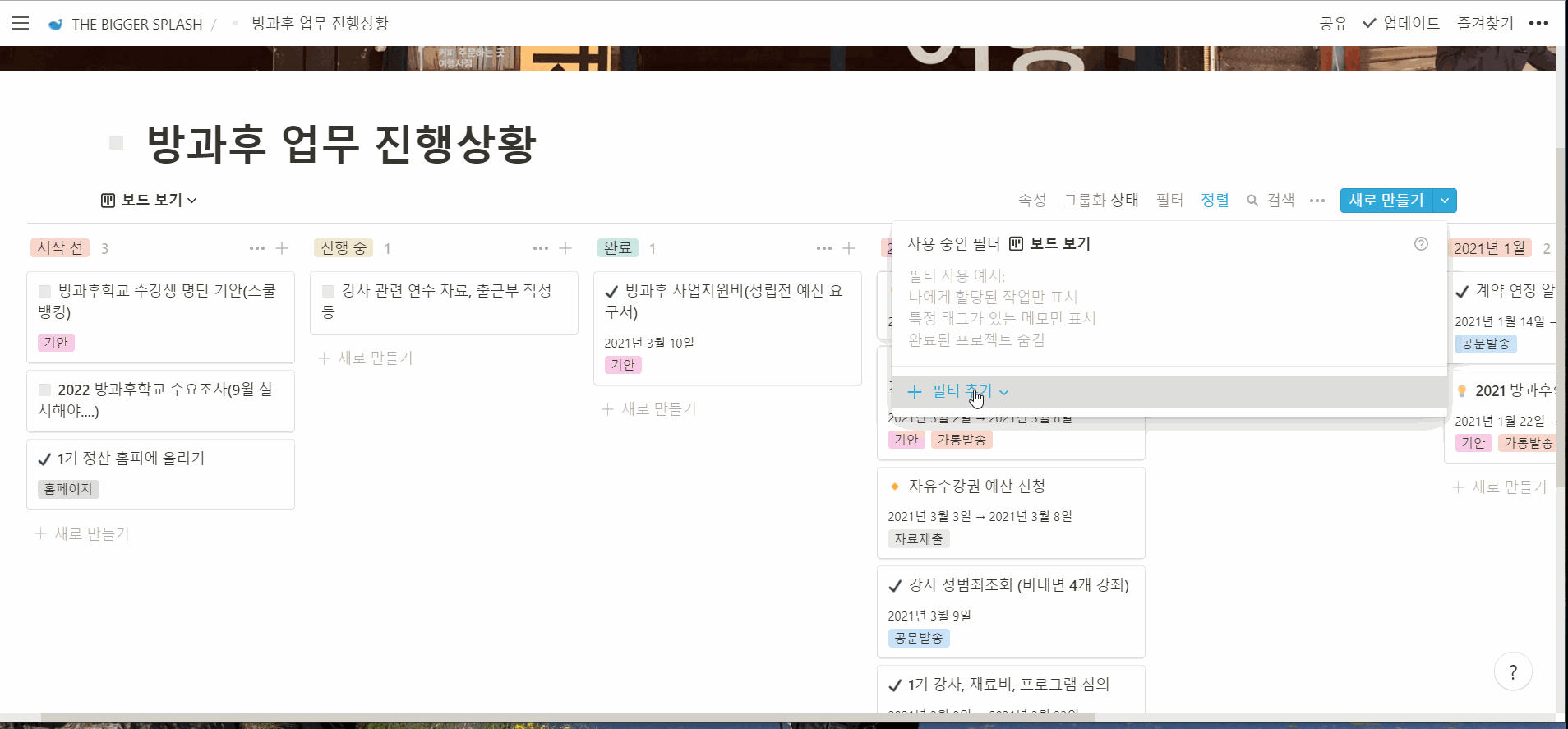This screenshot has height=729, width=1568.
Task: Click the board view icon next to 보드 보기
Action: tap(108, 201)
